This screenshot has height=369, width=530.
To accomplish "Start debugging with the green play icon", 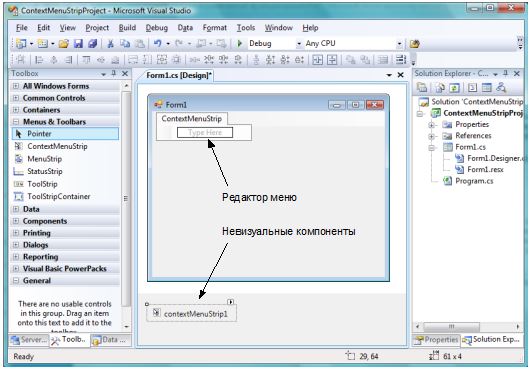I will 240,44.
